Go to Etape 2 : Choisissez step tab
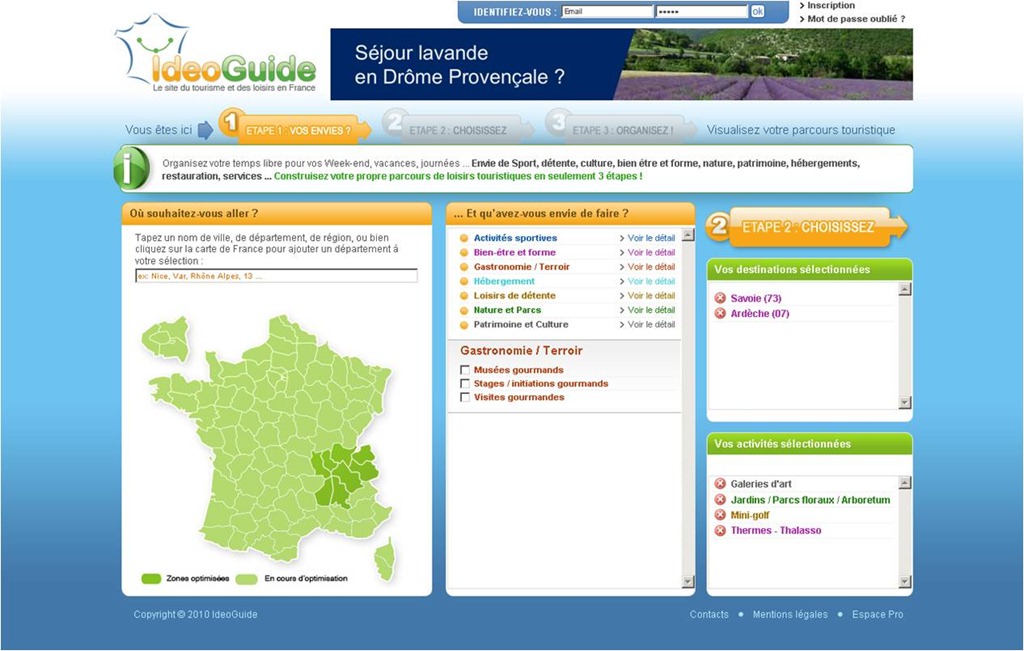 click(456, 130)
